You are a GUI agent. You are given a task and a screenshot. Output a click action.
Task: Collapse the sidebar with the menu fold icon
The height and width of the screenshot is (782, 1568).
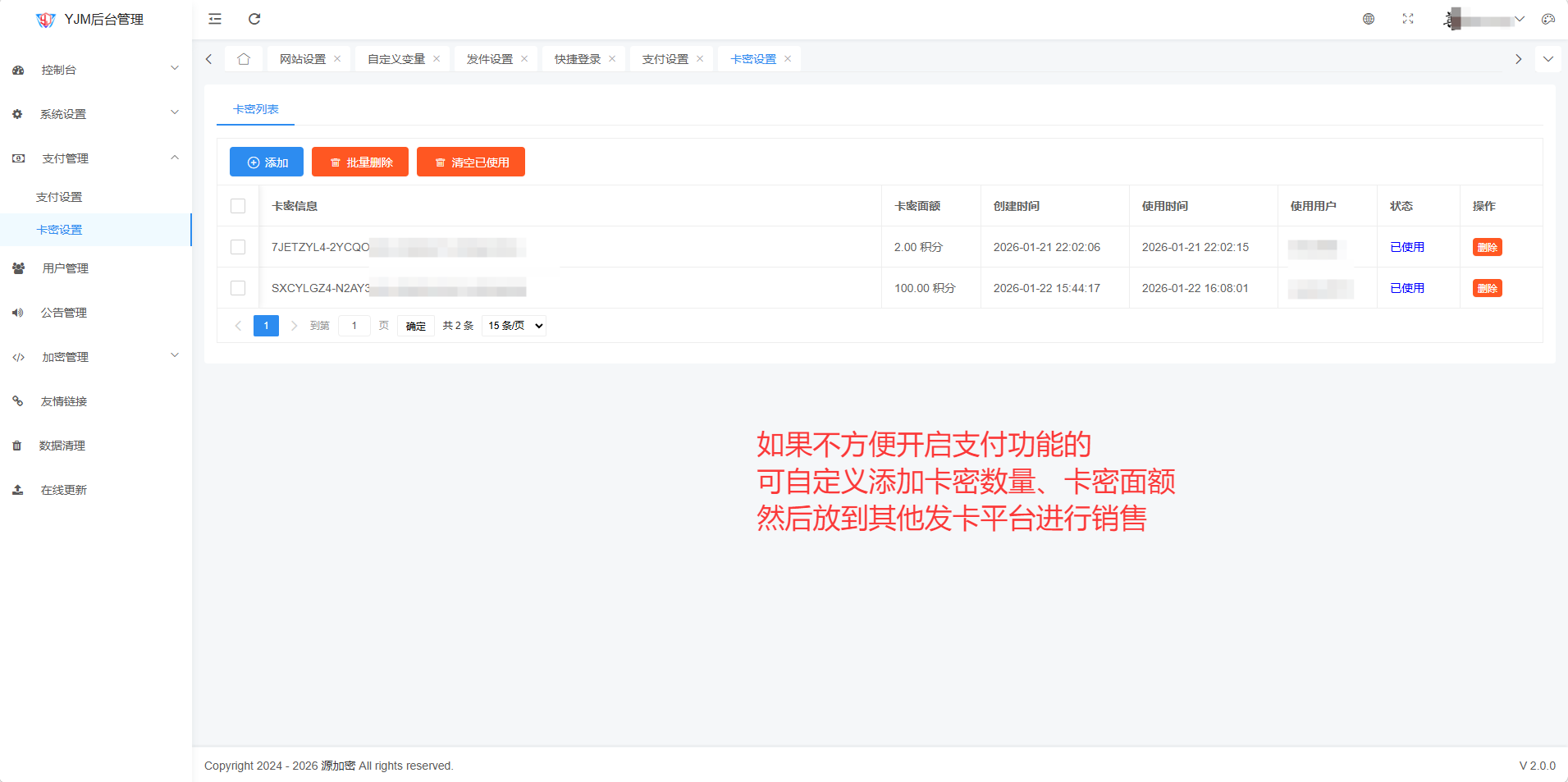[215, 19]
